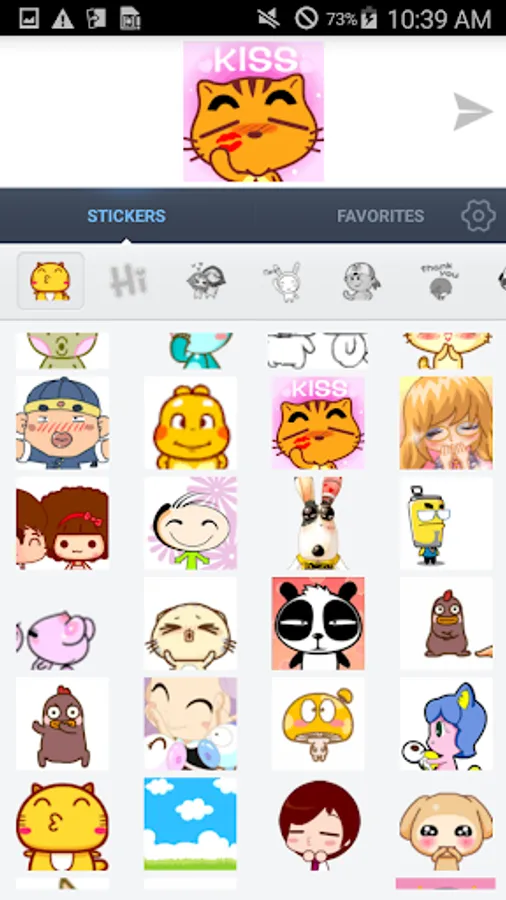Select the gray girl sticker pack
The height and width of the screenshot is (900, 506).
[205, 281]
